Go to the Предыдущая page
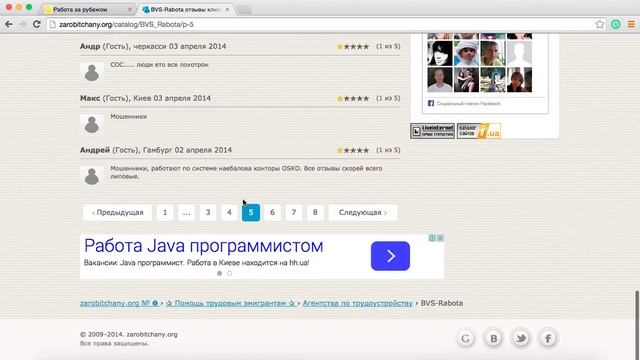This screenshot has height=360, width=640. point(118,212)
